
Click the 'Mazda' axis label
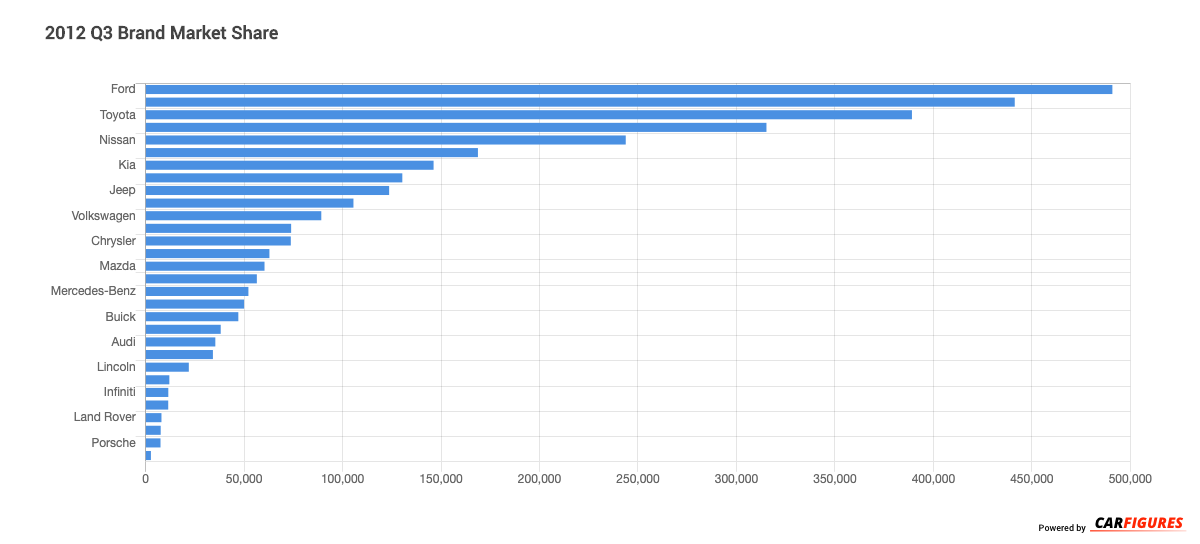pos(118,266)
